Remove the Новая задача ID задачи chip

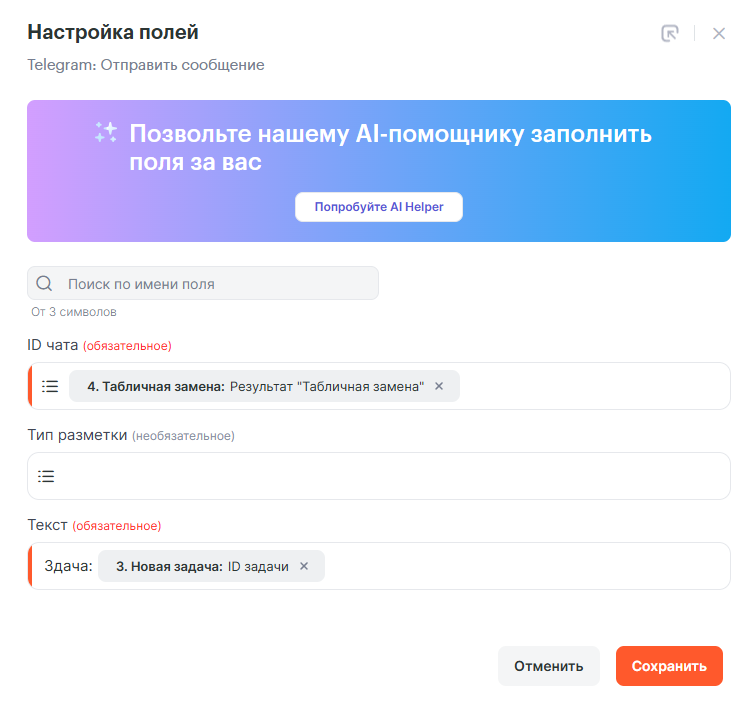pyautogui.click(x=304, y=566)
